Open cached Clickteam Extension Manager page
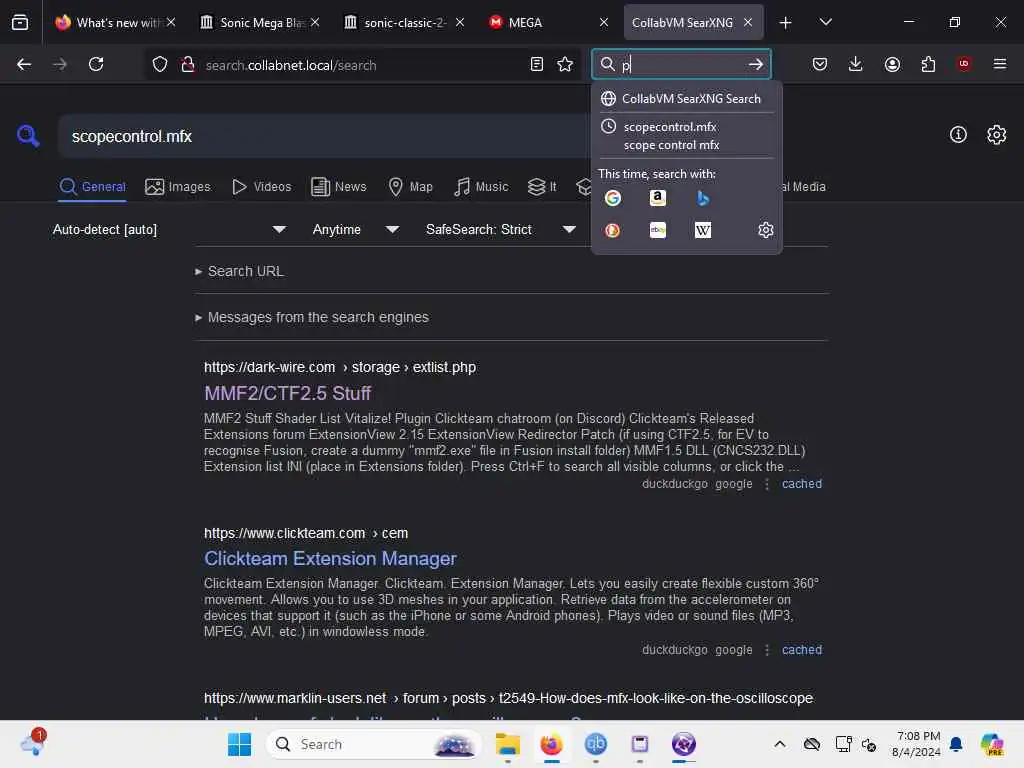 coord(802,650)
